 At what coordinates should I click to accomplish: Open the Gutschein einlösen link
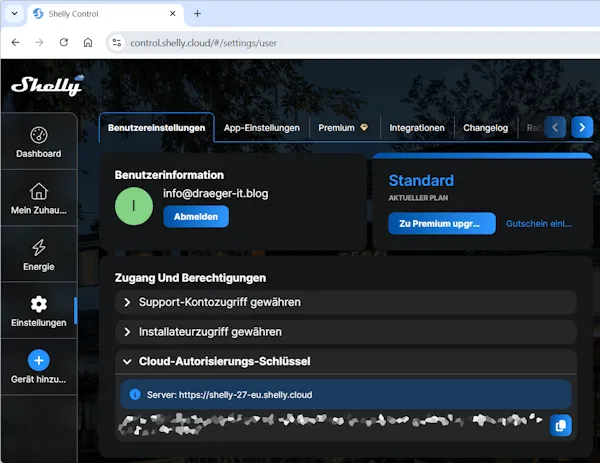pyautogui.click(x=538, y=223)
